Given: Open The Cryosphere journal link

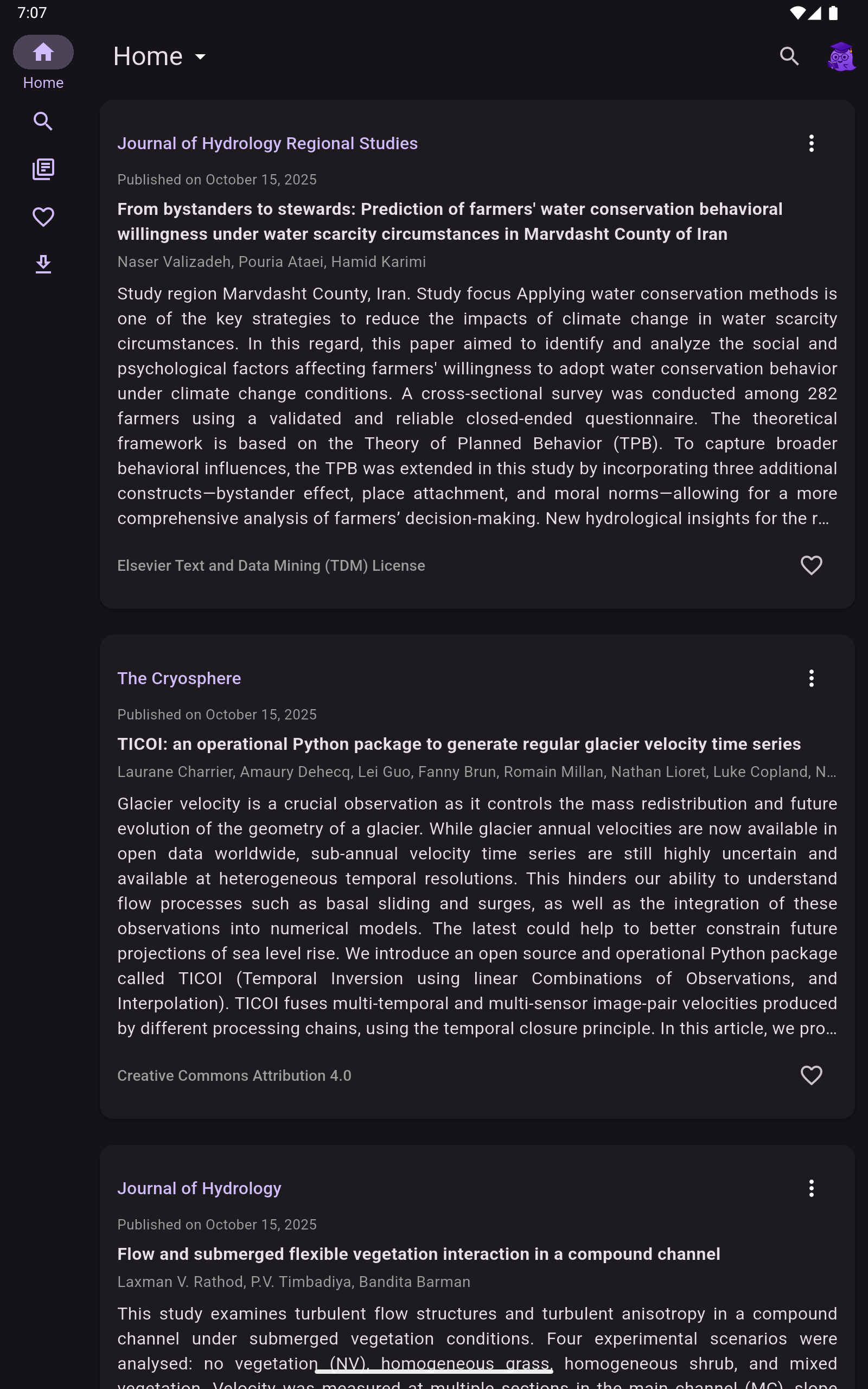Looking at the screenshot, I should [179, 678].
